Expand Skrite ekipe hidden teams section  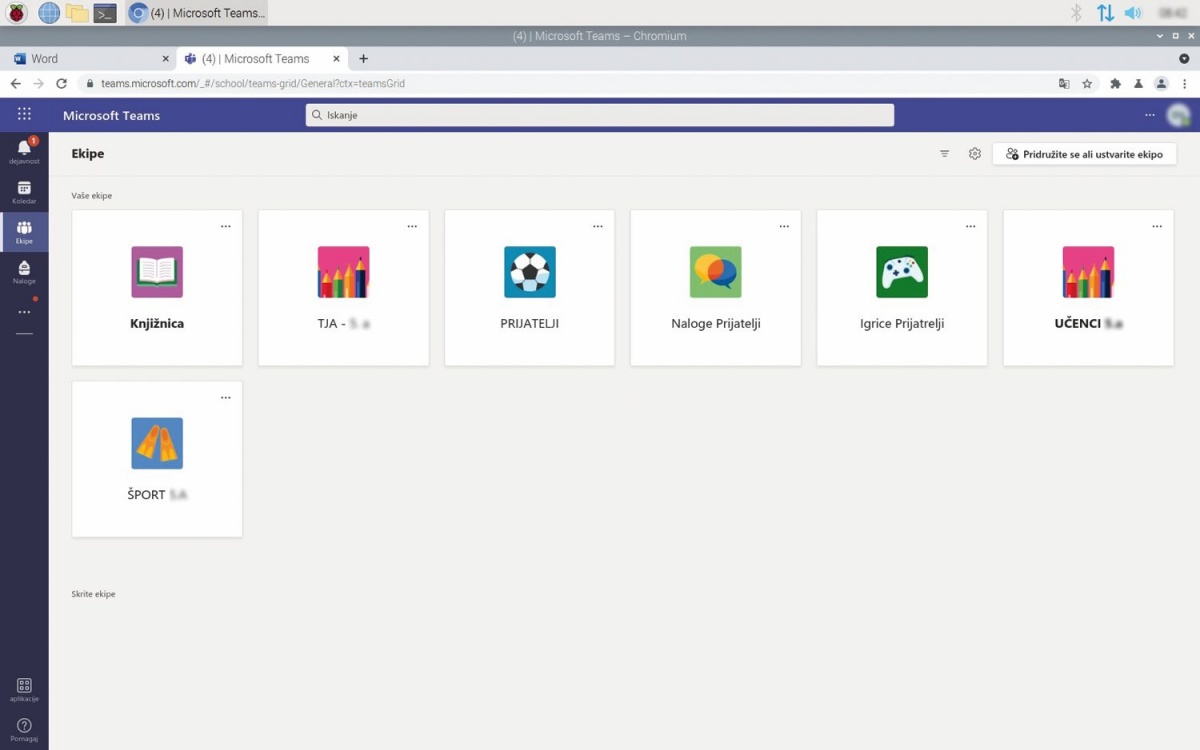(x=93, y=594)
